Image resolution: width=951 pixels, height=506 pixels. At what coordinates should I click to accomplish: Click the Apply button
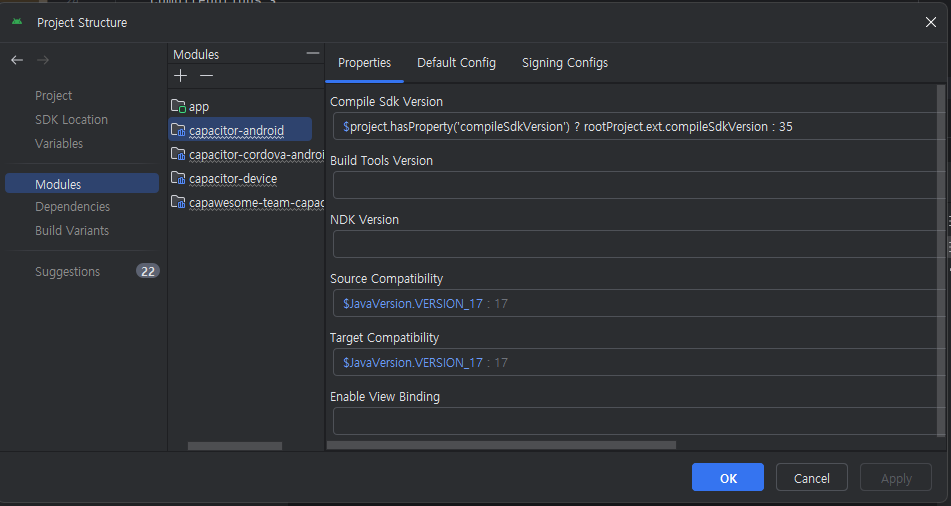[896, 477]
